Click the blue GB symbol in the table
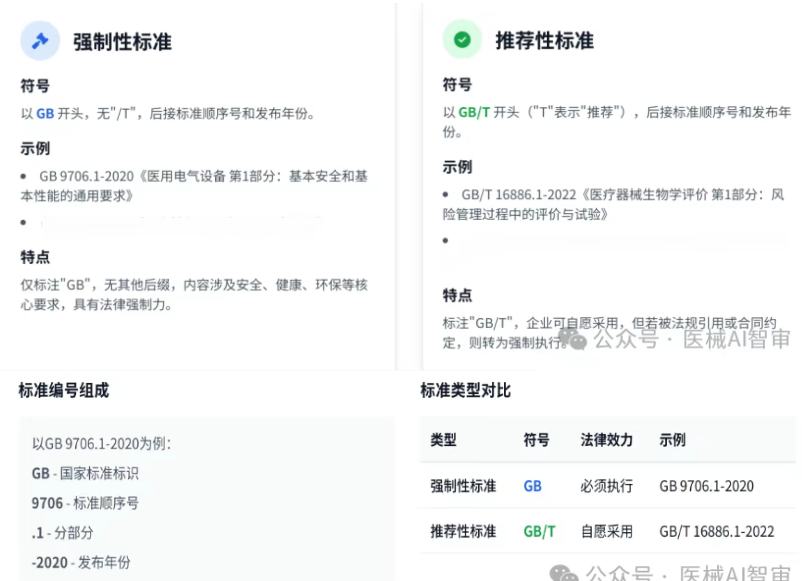This screenshot has width=807, height=581. 531,486
